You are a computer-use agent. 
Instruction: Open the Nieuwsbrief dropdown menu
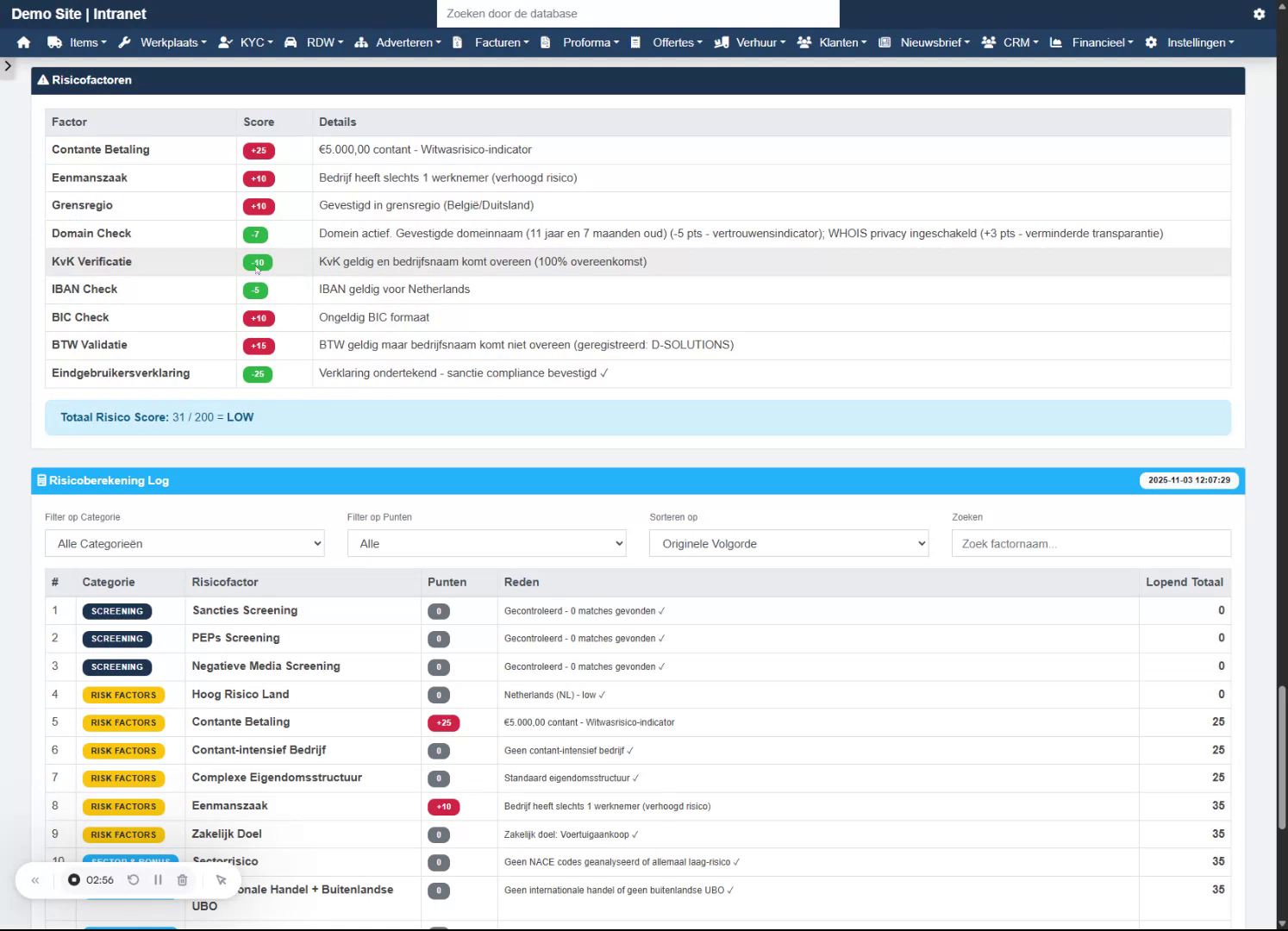[935, 42]
